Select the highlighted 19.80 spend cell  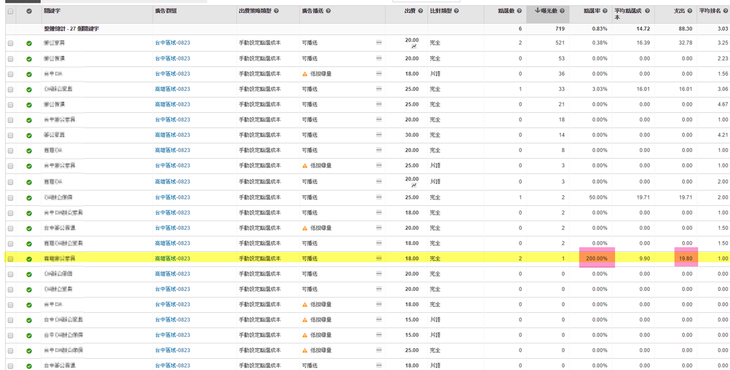click(686, 258)
